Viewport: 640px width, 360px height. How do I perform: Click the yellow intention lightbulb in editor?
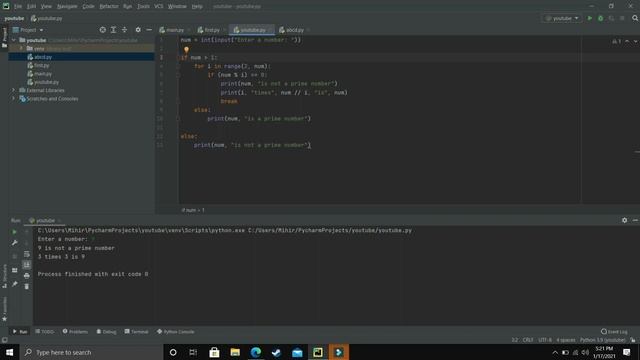pos(186,50)
